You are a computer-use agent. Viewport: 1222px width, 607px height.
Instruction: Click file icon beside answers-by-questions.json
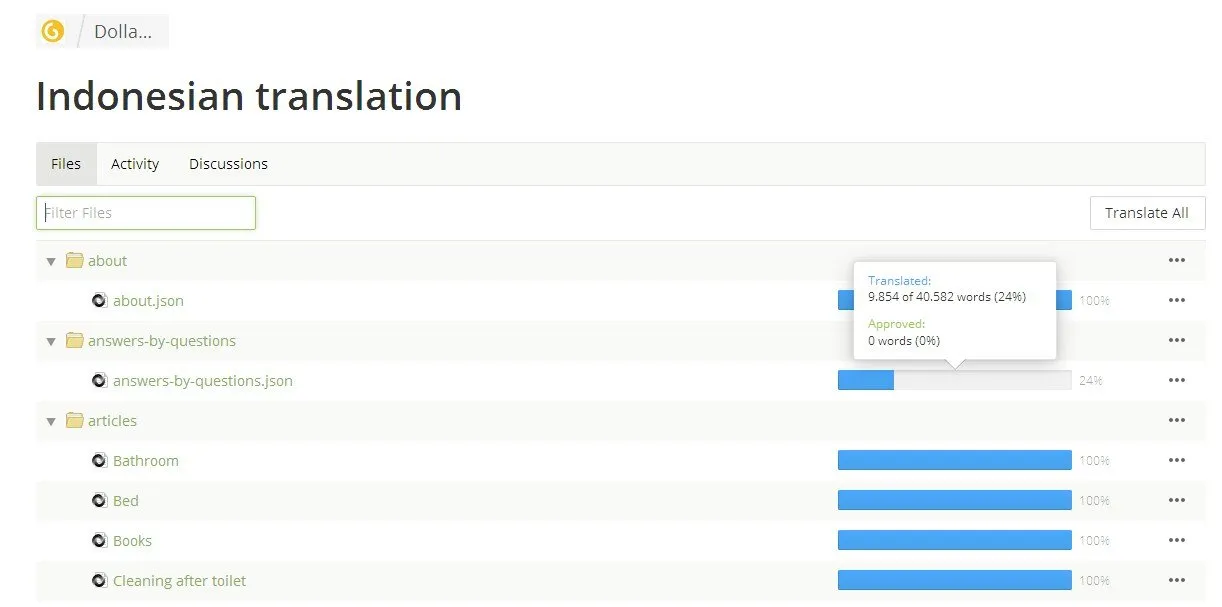click(x=99, y=381)
